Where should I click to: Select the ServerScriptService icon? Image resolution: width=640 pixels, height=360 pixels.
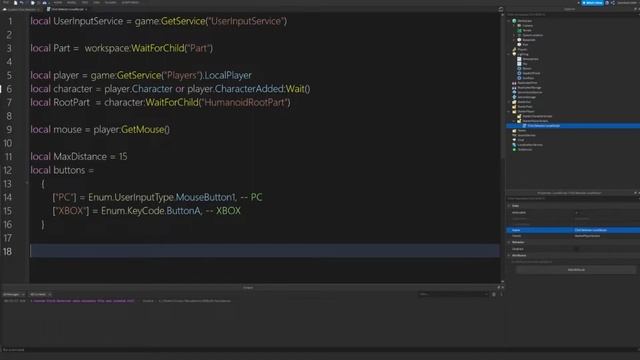pos(514,92)
